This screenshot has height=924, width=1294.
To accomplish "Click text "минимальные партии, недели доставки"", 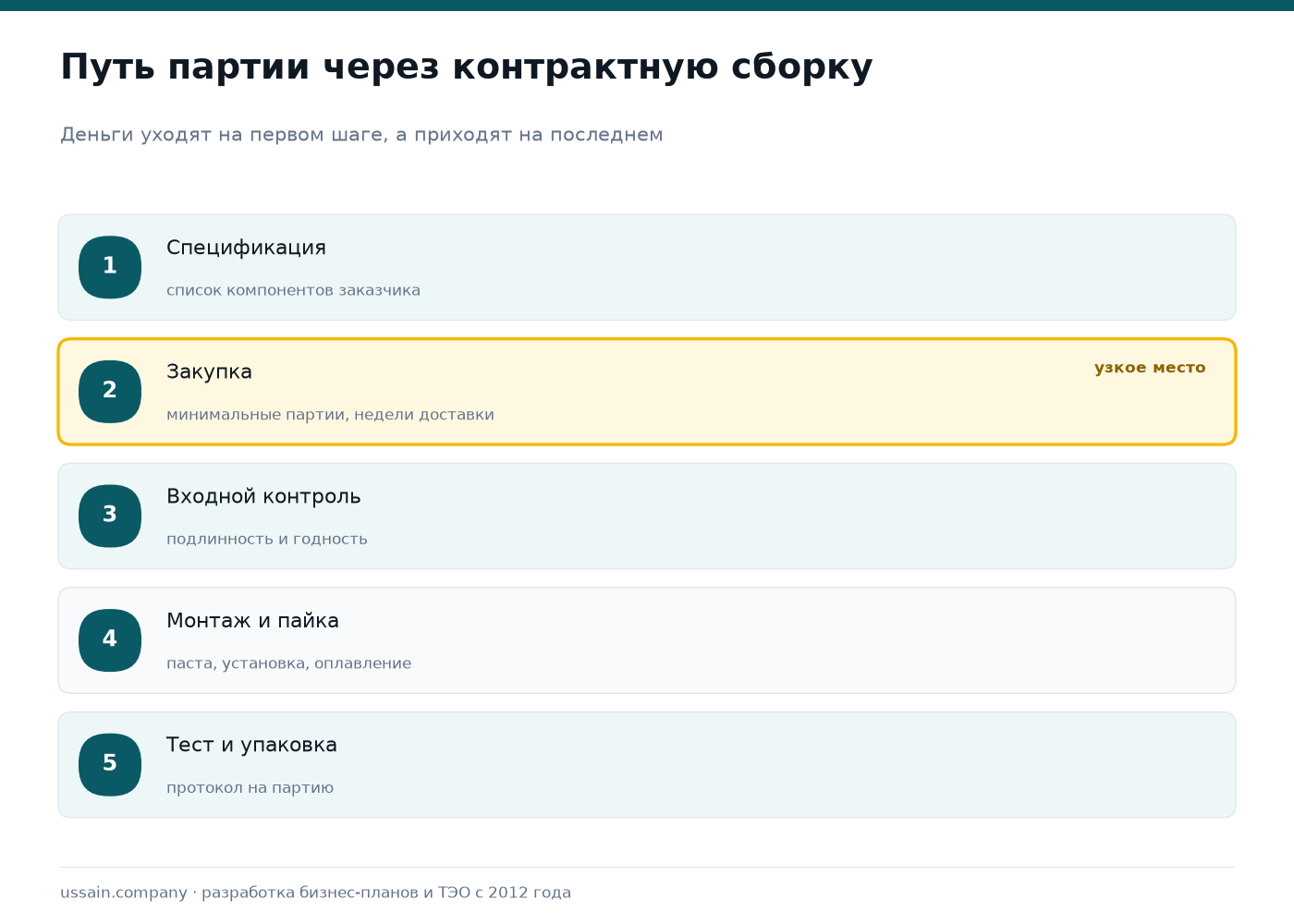I will pos(330,415).
